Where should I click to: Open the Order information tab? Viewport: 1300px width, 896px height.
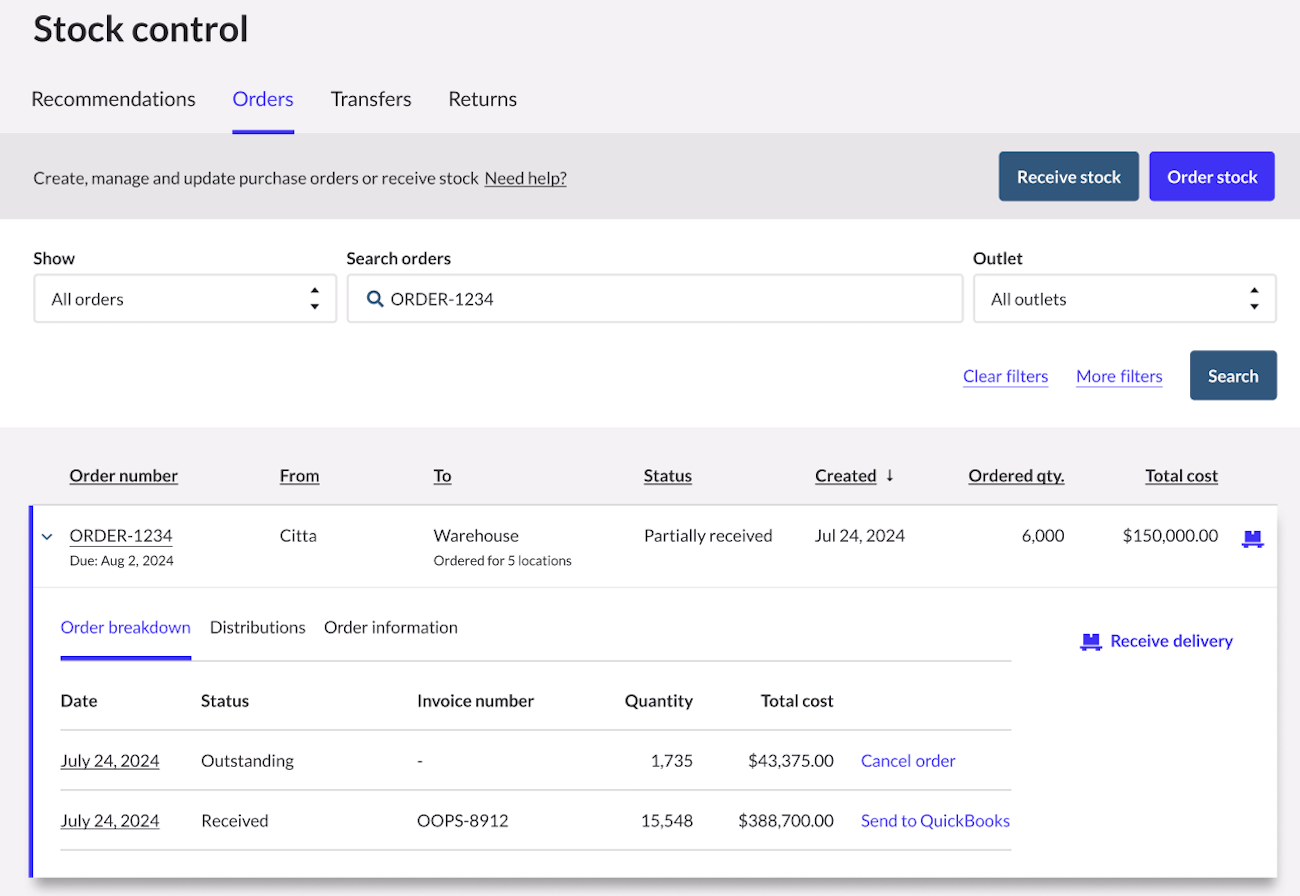pos(391,628)
